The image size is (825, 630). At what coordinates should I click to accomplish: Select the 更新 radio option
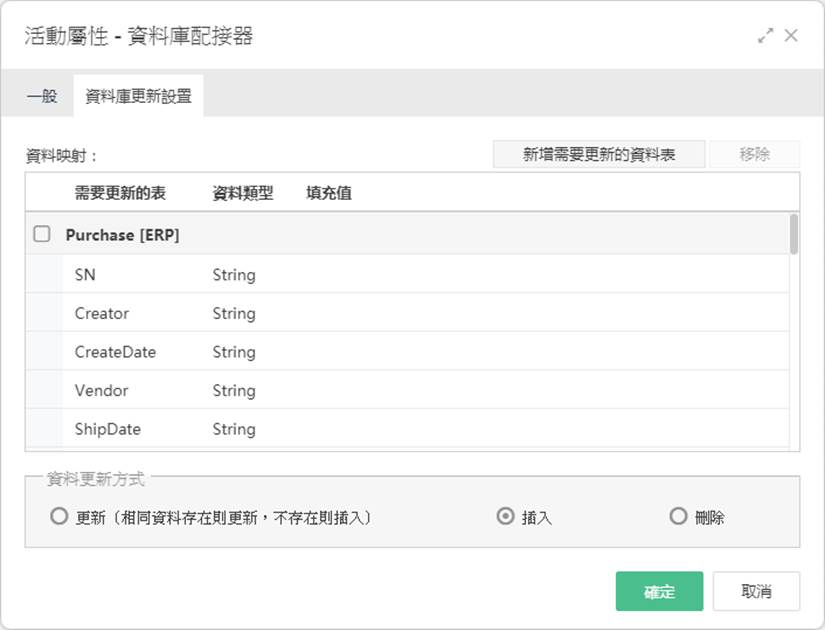pos(59,516)
